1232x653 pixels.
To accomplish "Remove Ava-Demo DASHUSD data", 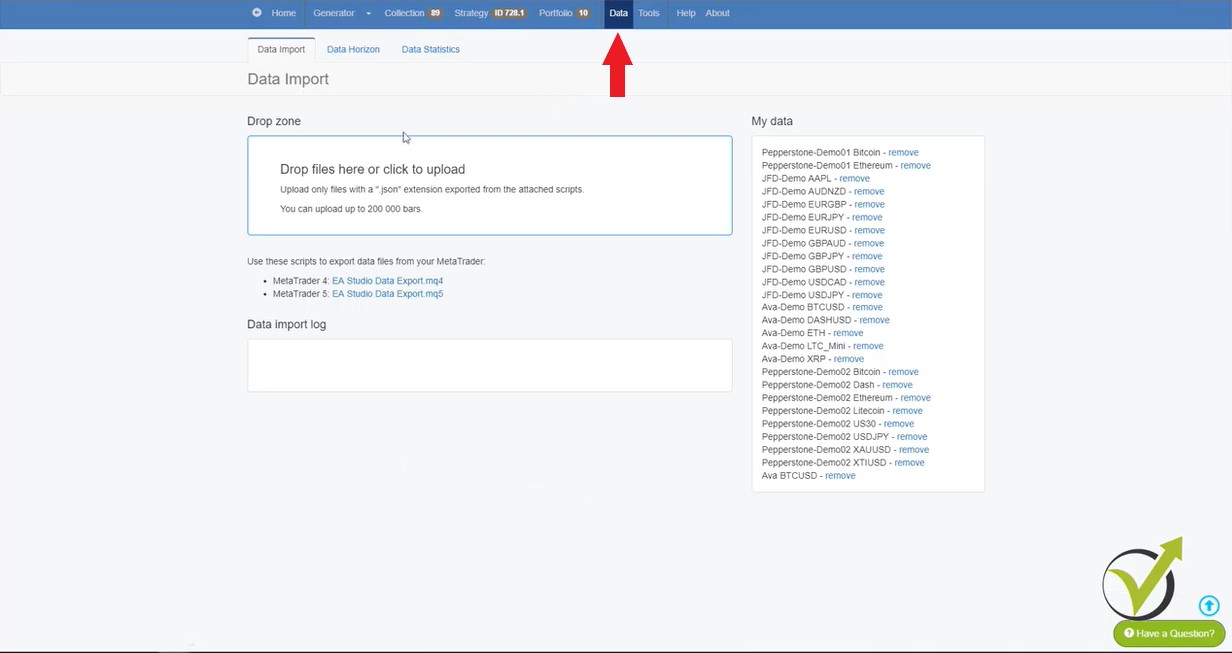I will [874, 320].
